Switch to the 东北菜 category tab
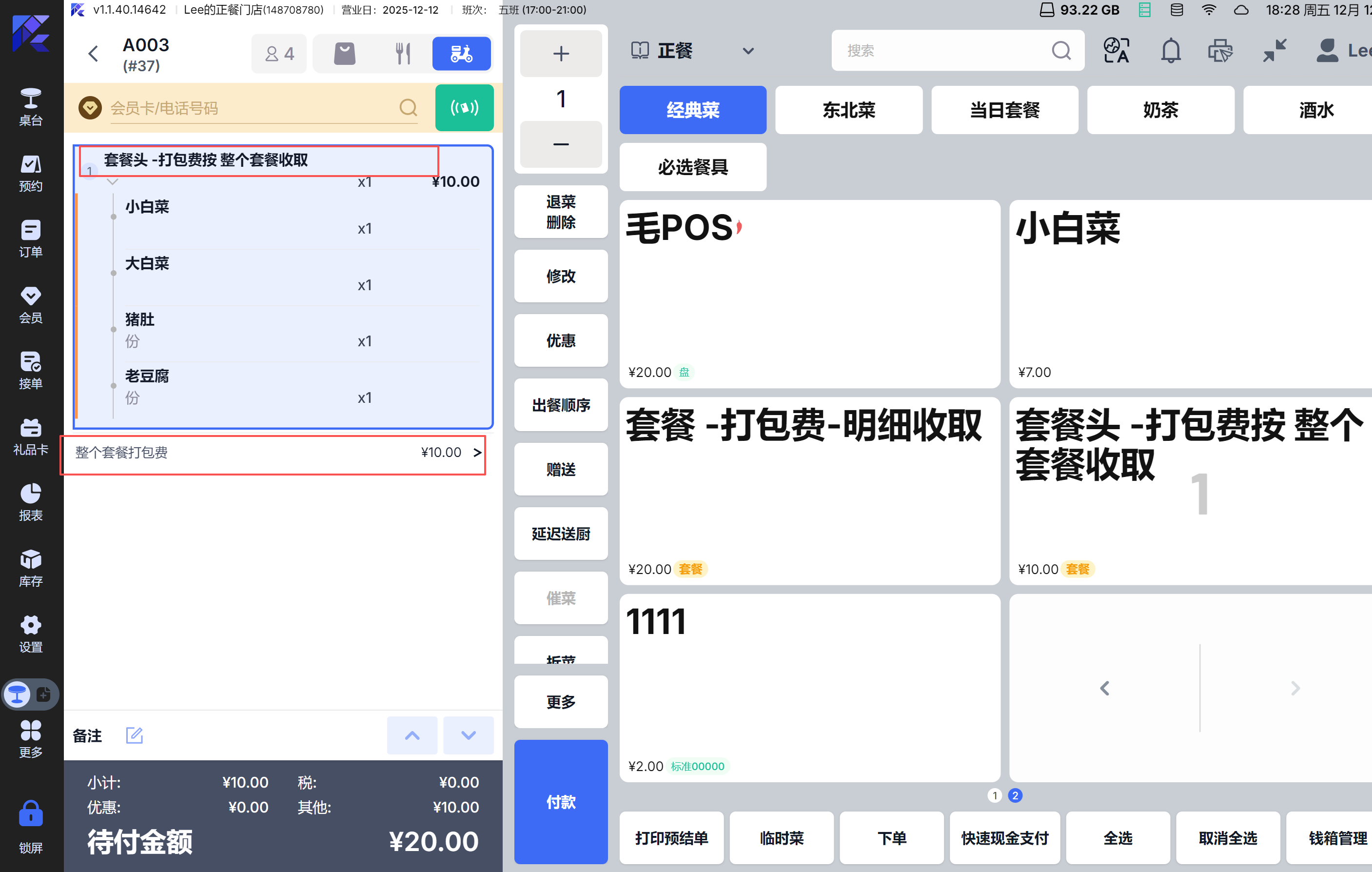 [848, 110]
